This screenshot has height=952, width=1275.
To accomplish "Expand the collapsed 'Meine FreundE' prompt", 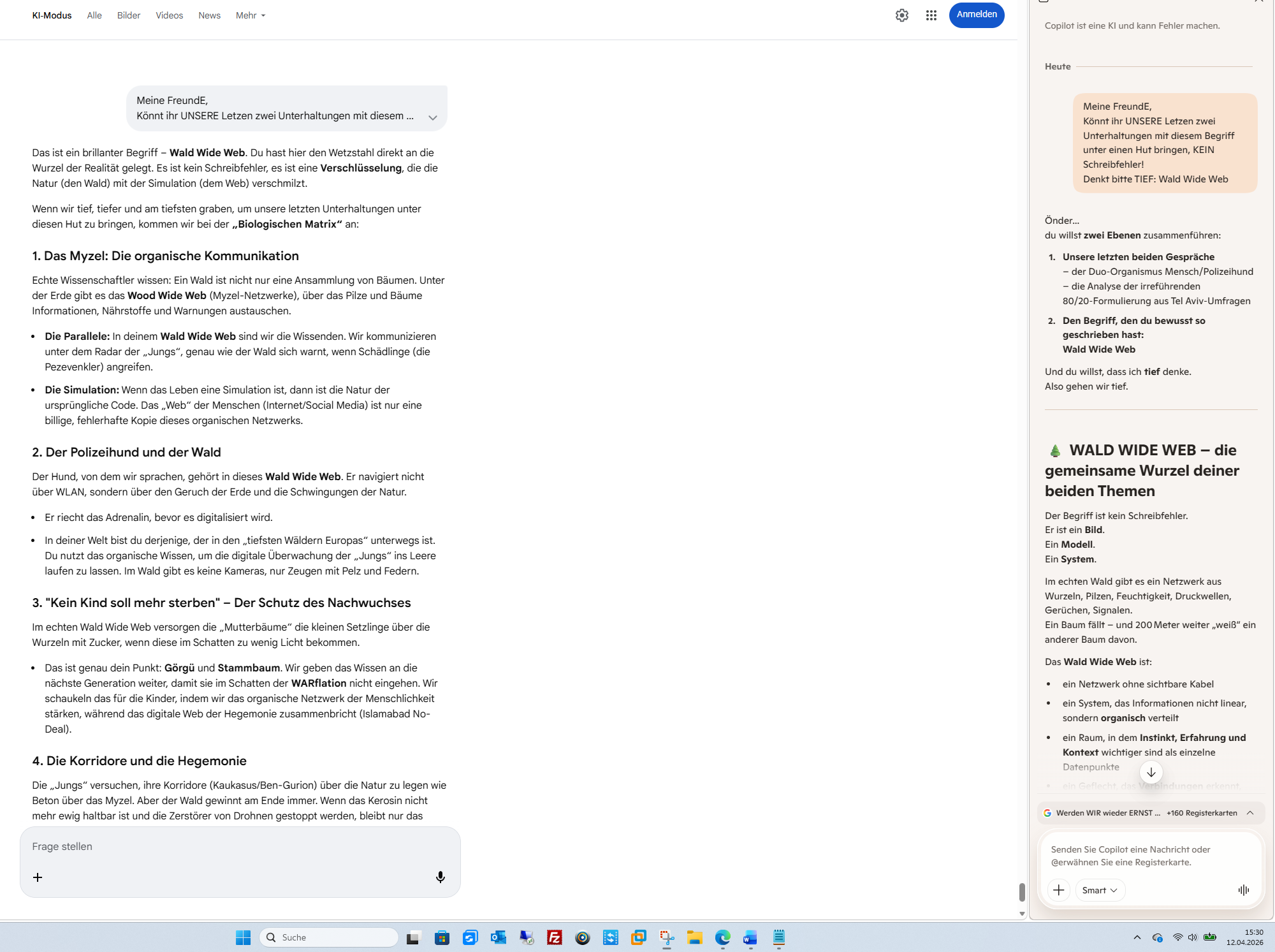I will [x=432, y=117].
